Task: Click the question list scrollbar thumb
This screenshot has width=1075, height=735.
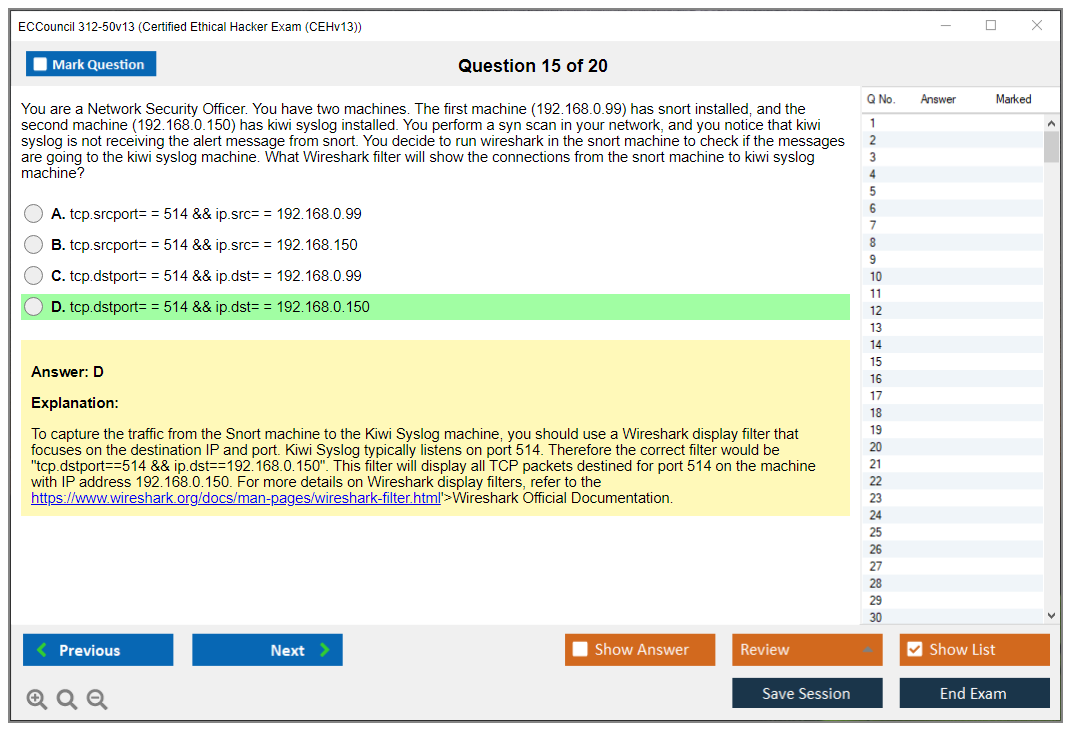Action: (1051, 146)
